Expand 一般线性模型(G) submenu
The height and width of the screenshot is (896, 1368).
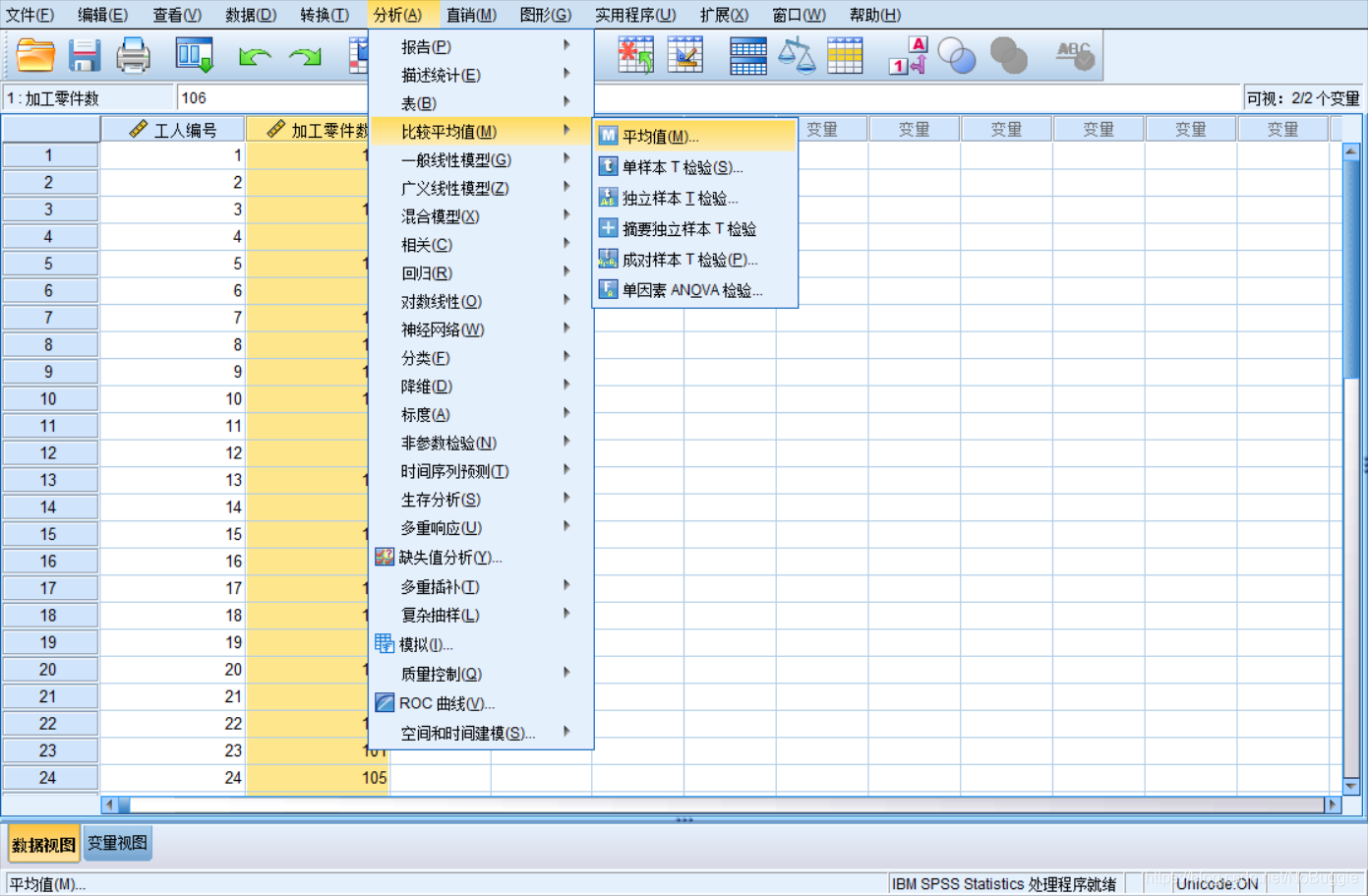[x=482, y=159]
